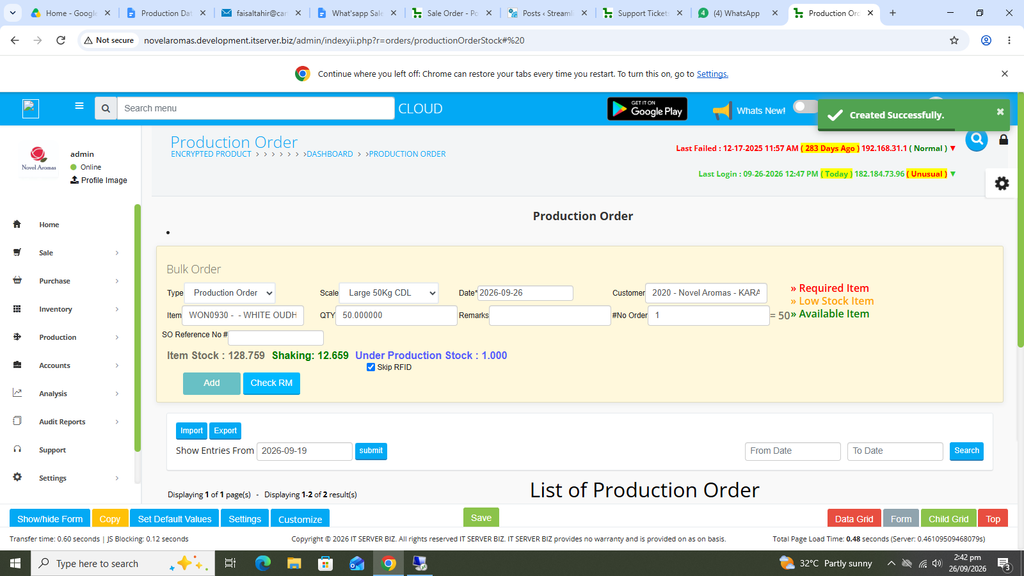Open the settings gear icon at right
The height and width of the screenshot is (576, 1024).
point(1001,184)
